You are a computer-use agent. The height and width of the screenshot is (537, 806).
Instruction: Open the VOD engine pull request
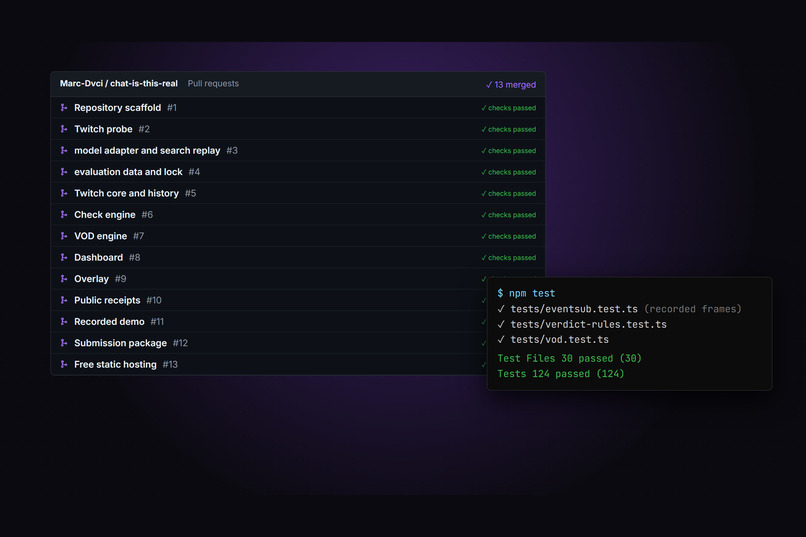click(100, 236)
